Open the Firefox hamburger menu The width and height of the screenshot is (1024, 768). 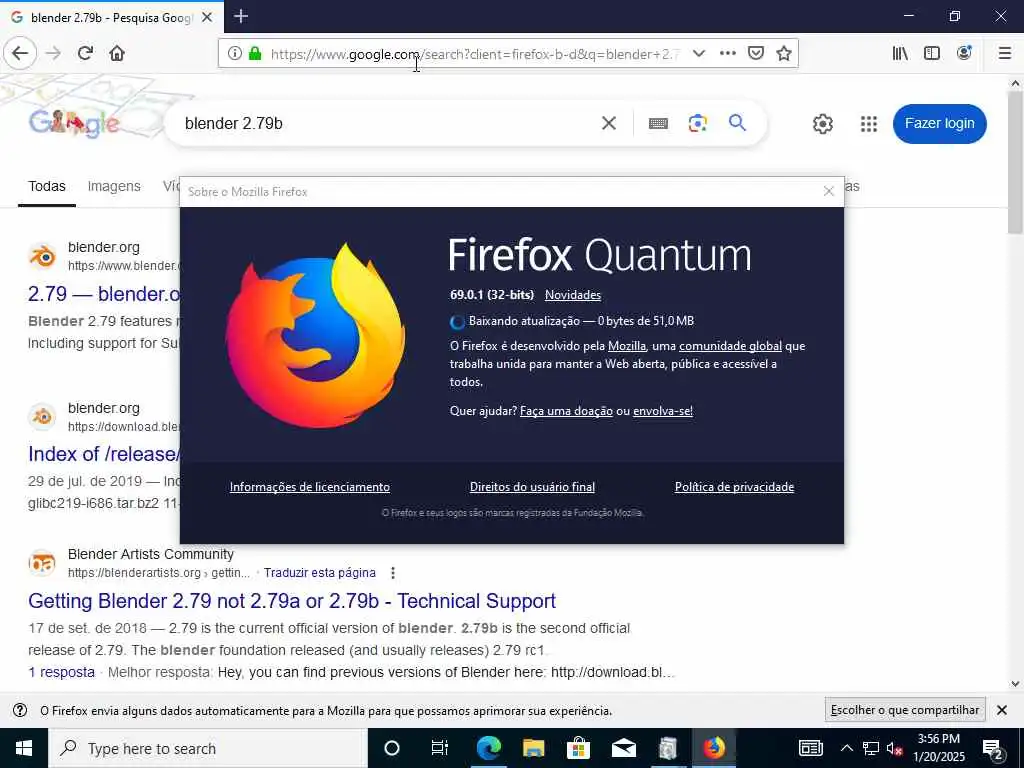pyautogui.click(x=1005, y=53)
